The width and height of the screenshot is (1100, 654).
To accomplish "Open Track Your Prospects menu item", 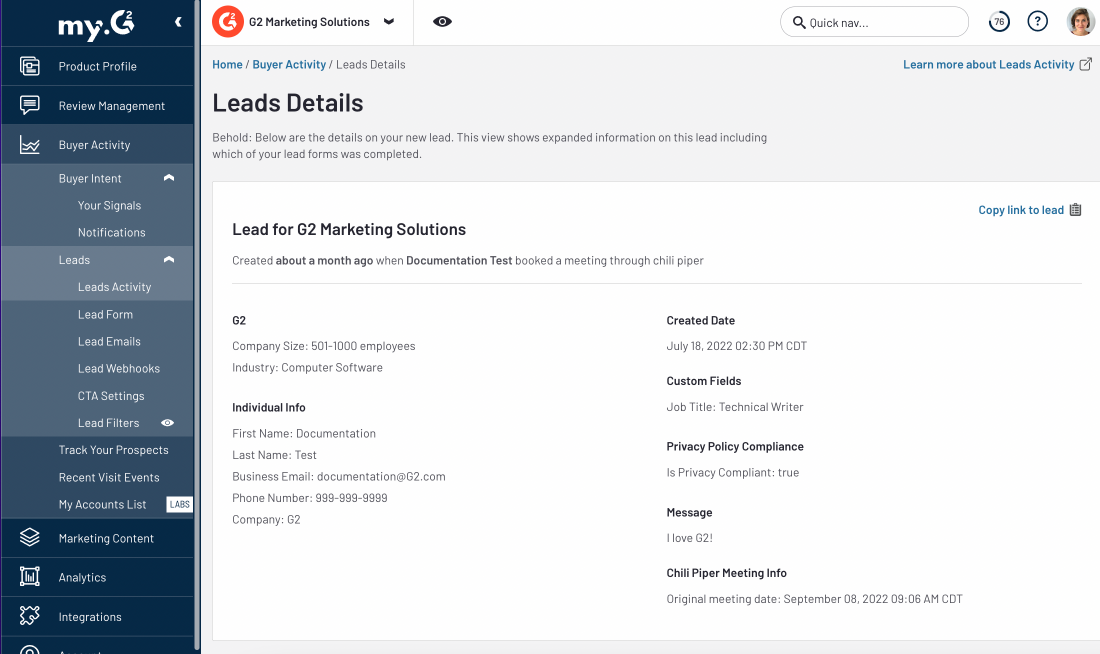I will [x=113, y=450].
